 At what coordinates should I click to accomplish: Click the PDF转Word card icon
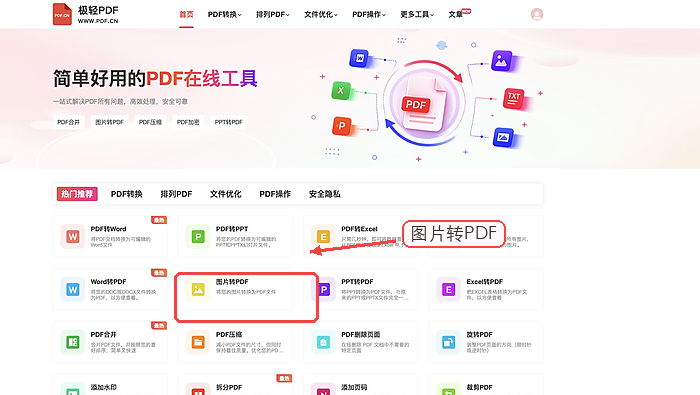pyautogui.click(x=73, y=236)
